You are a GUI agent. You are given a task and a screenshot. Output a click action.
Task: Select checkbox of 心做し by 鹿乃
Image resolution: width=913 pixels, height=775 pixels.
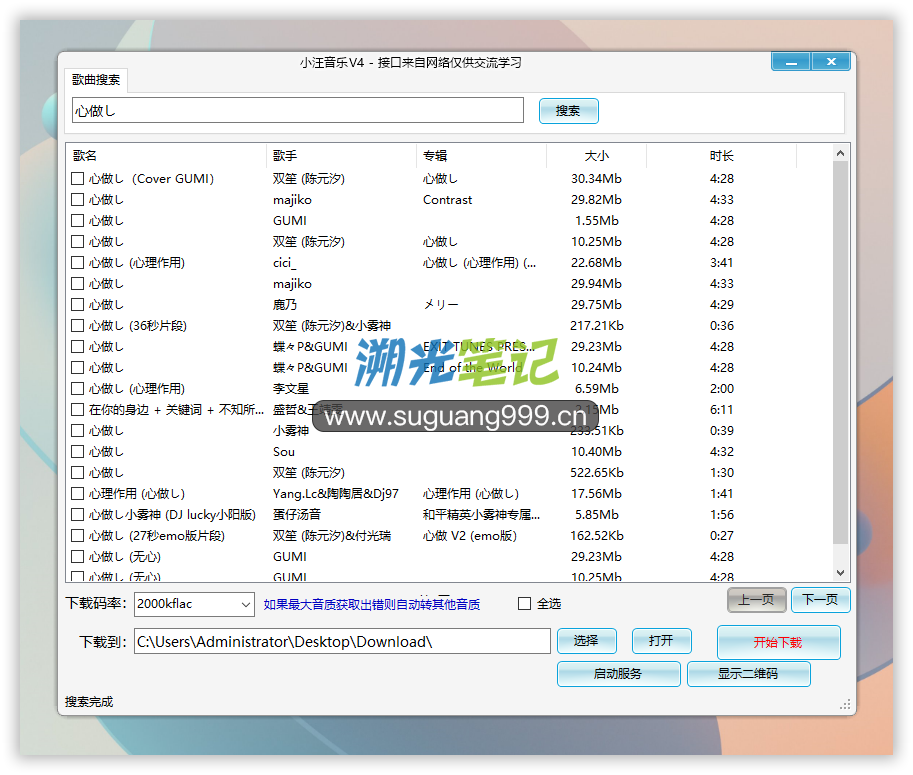[77, 305]
